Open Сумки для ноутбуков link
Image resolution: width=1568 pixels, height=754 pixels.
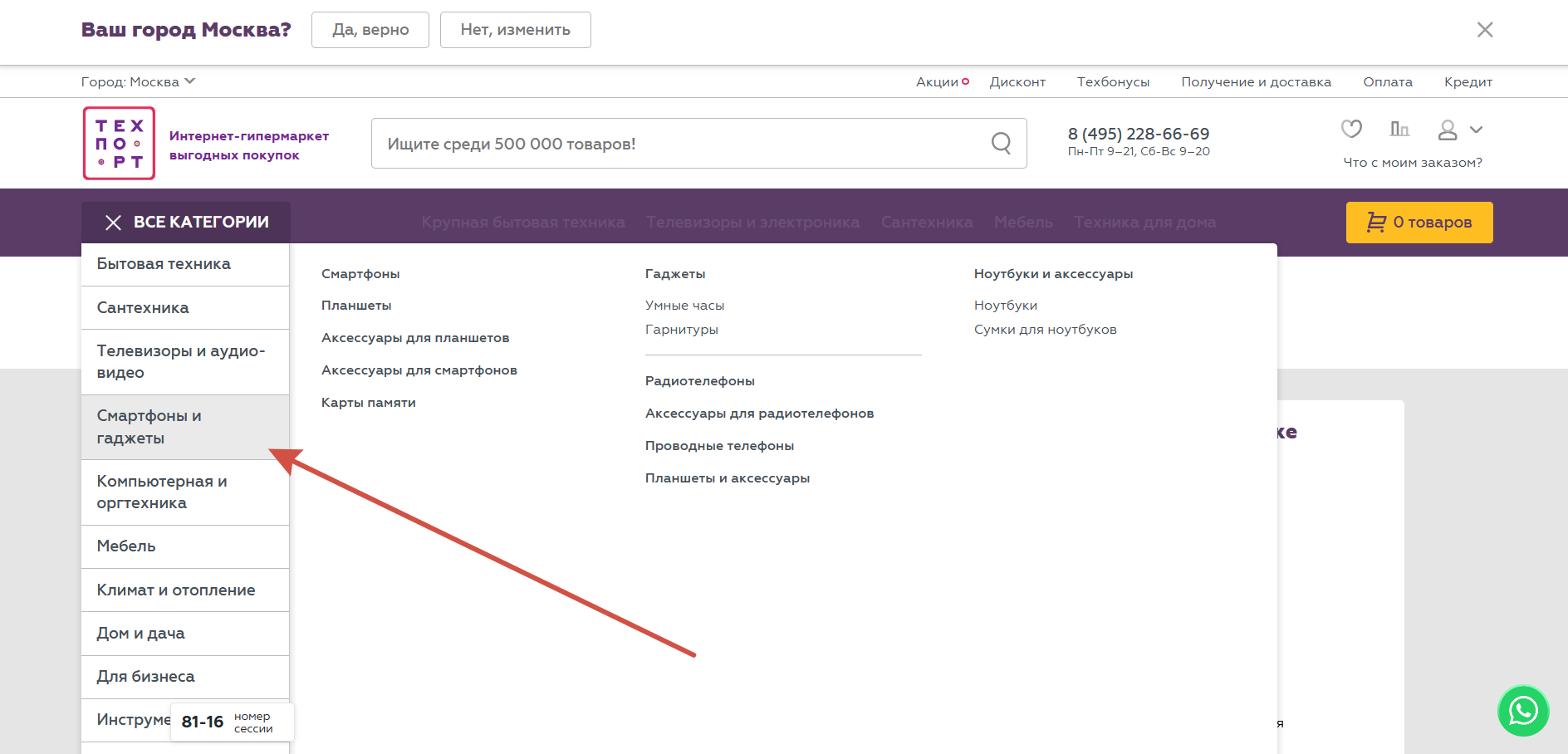click(1046, 330)
